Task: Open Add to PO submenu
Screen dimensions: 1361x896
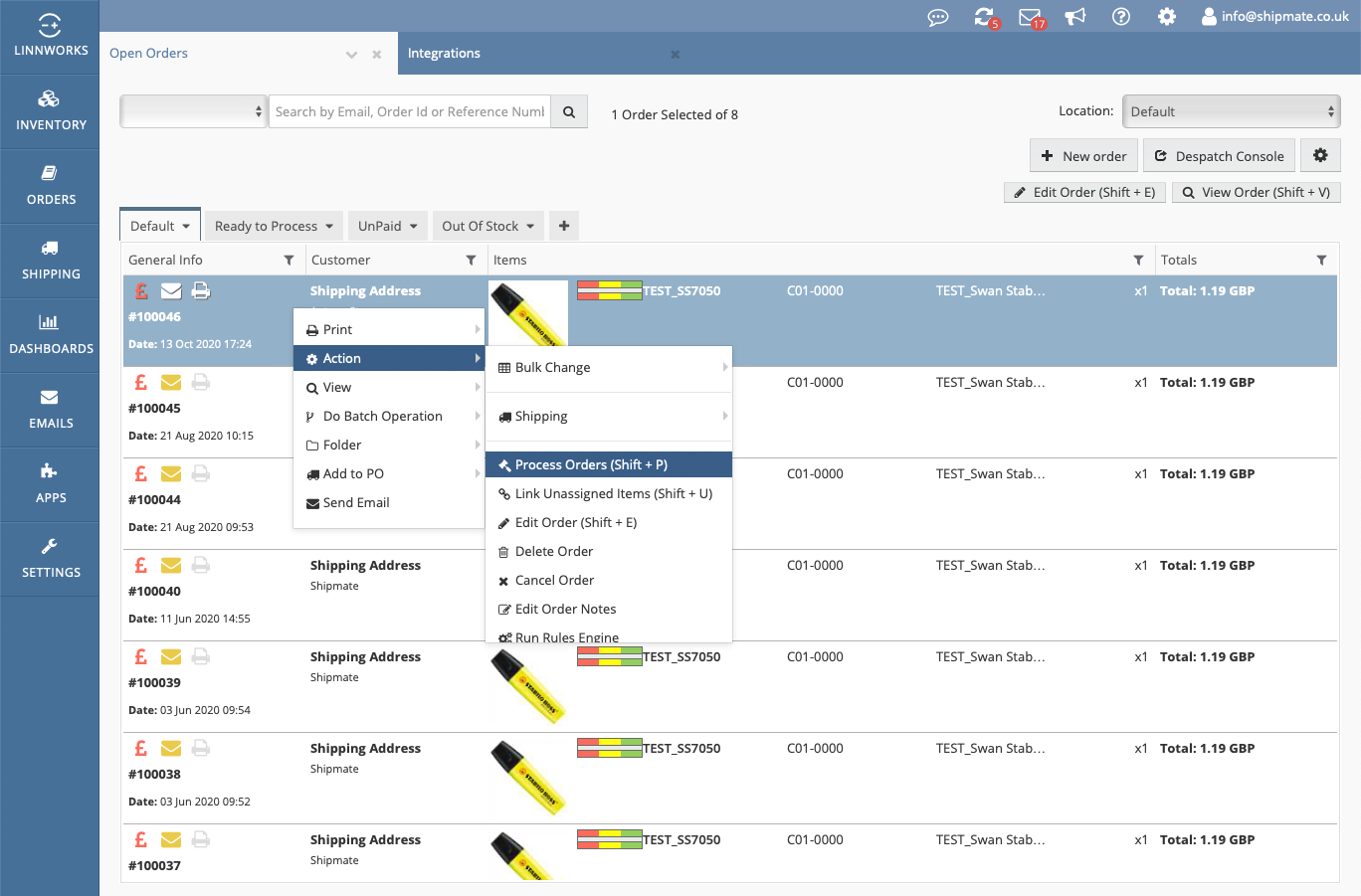Action: (x=389, y=474)
